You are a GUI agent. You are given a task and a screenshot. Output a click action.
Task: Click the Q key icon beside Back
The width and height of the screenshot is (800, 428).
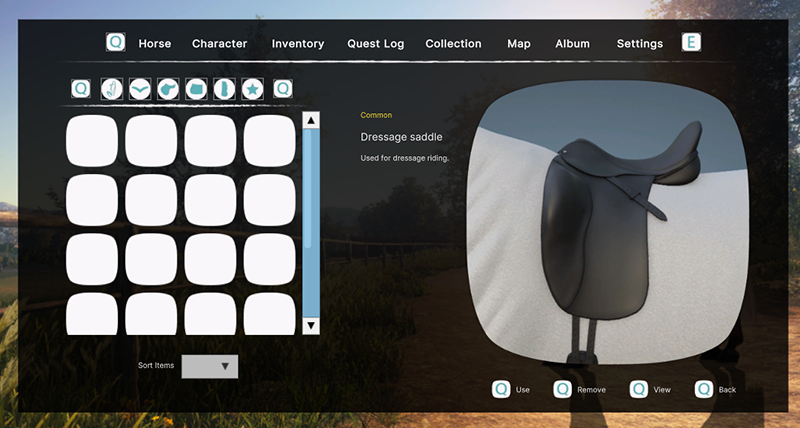[x=704, y=389]
